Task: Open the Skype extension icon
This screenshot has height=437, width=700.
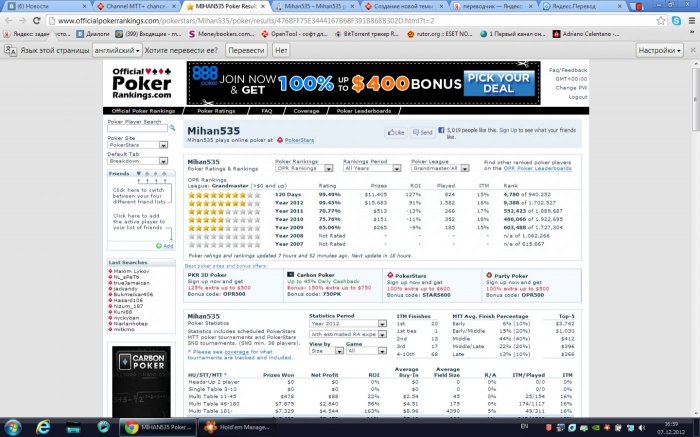Action: click(676, 21)
